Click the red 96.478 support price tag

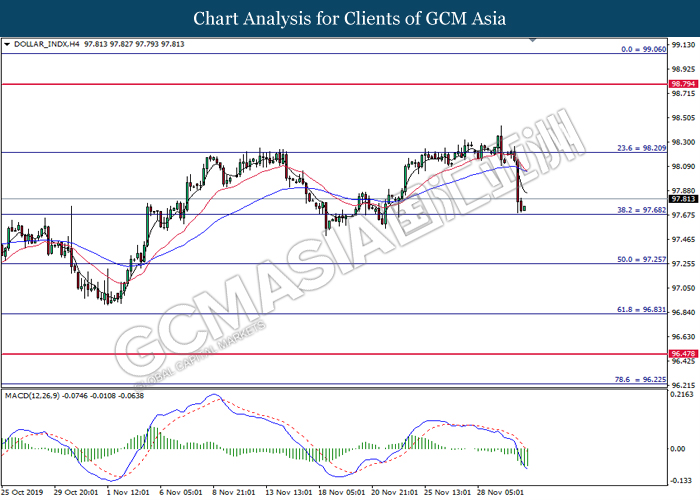(682, 354)
